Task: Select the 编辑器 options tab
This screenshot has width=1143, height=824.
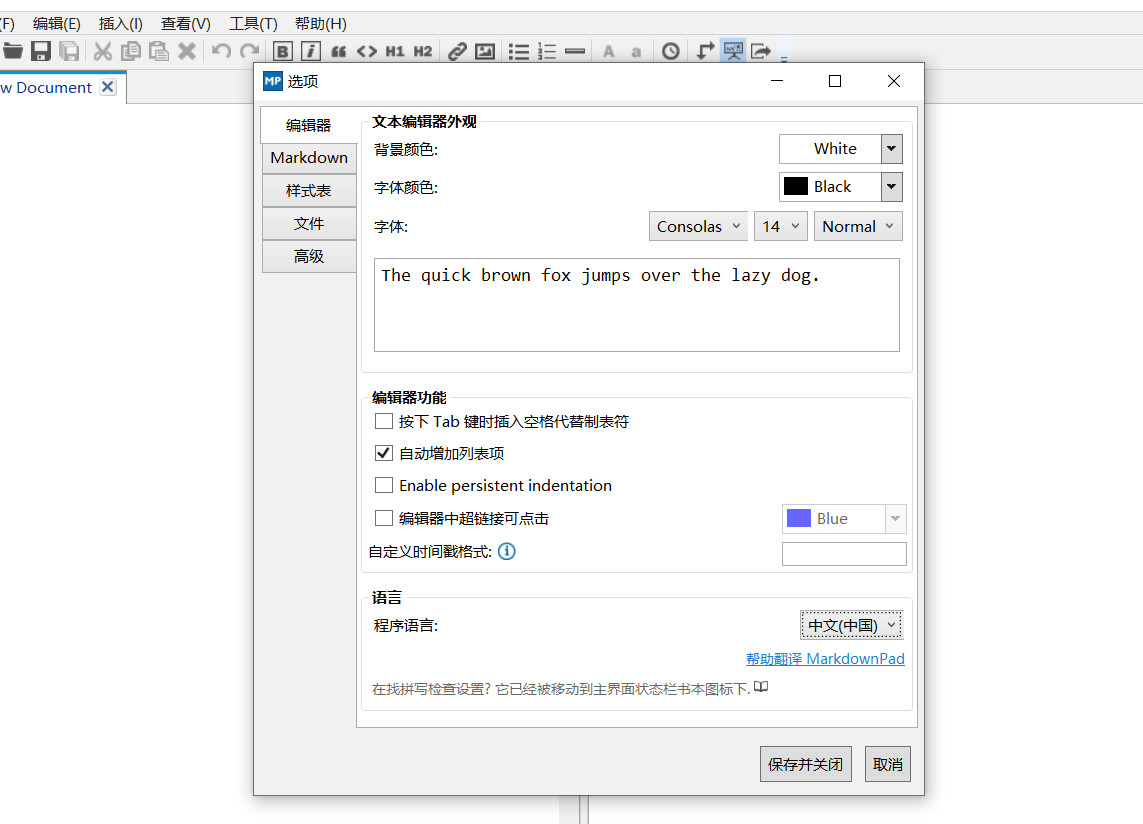Action: point(308,125)
